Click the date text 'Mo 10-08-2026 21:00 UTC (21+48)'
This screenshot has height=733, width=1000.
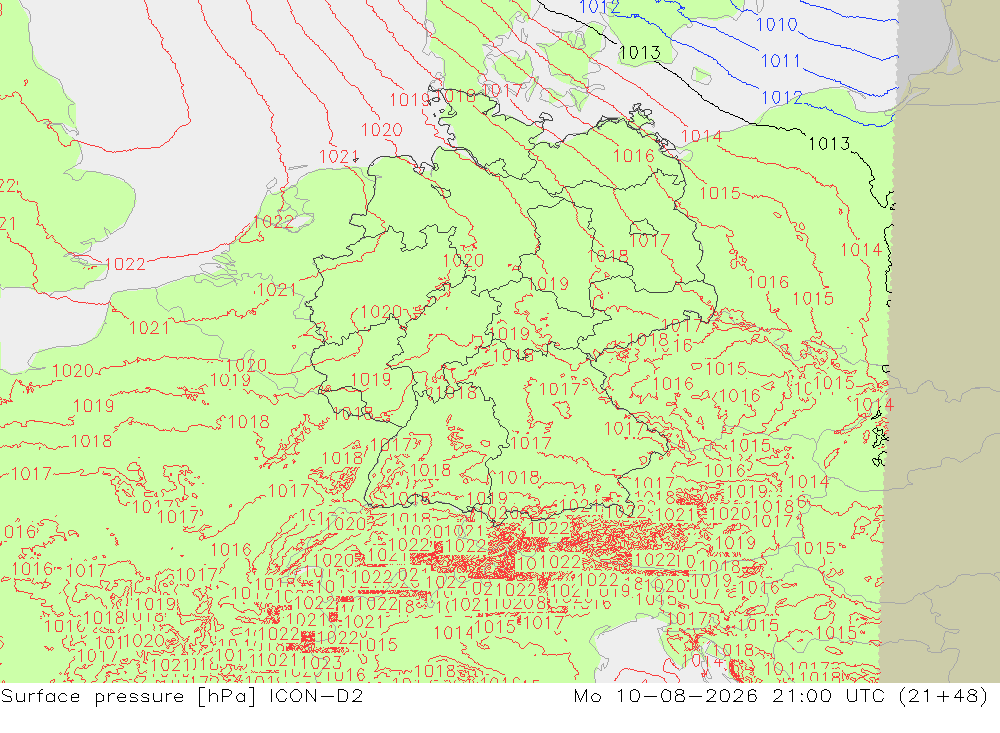pyautogui.click(x=781, y=696)
